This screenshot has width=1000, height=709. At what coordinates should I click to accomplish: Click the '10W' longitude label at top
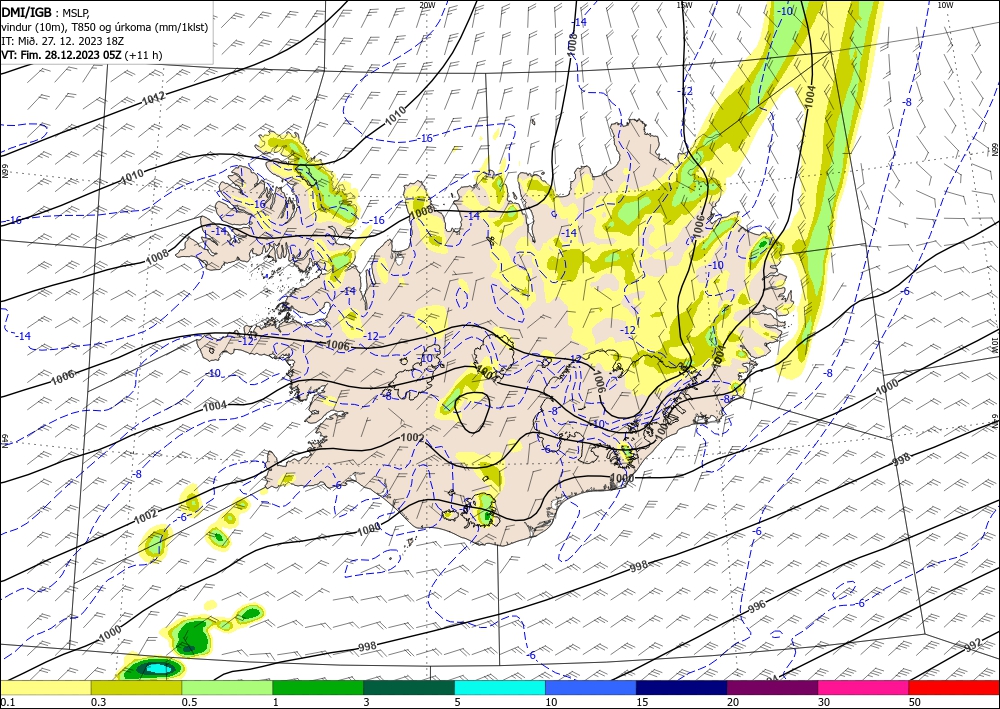[x=945, y=5]
